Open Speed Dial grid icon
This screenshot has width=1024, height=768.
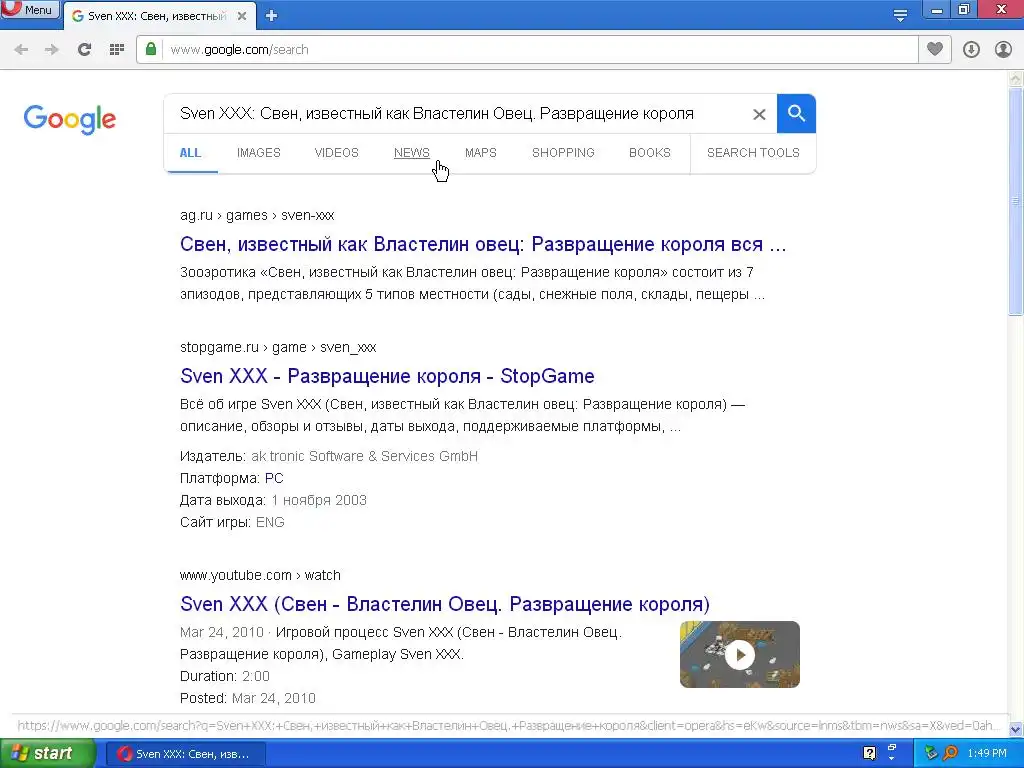tap(117, 50)
